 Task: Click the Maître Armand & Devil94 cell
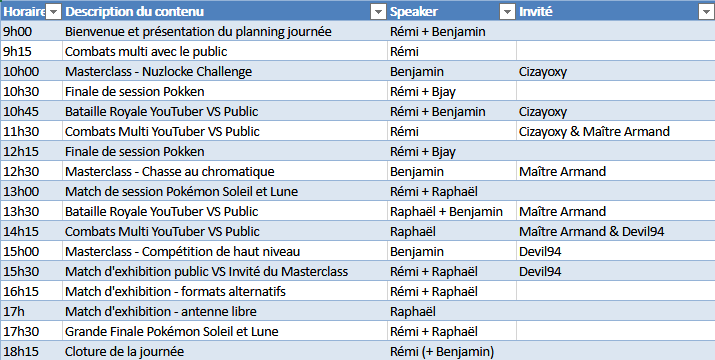[616, 231]
